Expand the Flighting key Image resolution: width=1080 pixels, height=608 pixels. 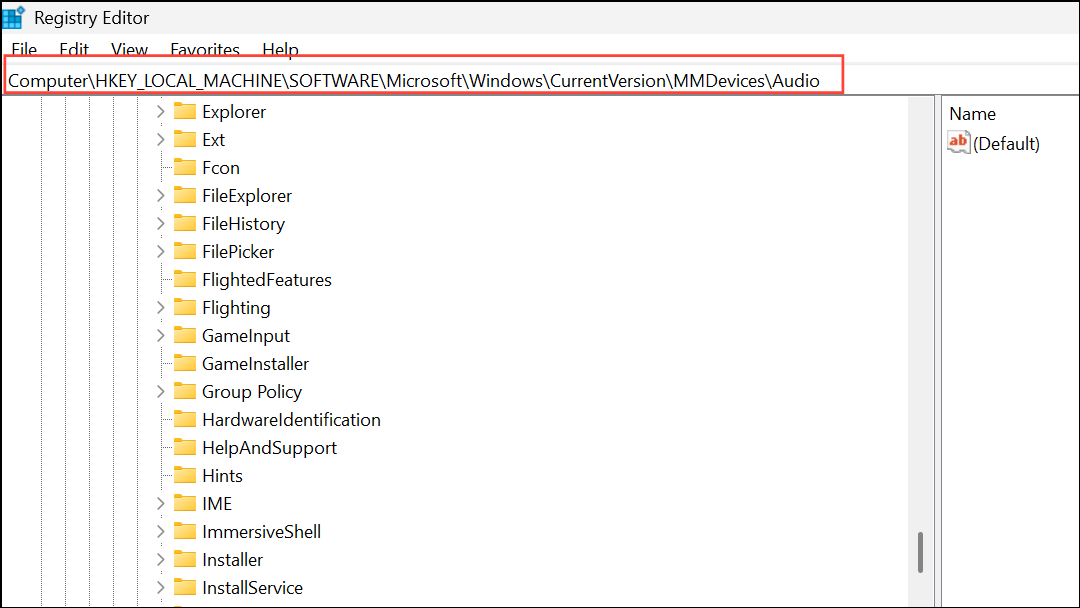(160, 308)
